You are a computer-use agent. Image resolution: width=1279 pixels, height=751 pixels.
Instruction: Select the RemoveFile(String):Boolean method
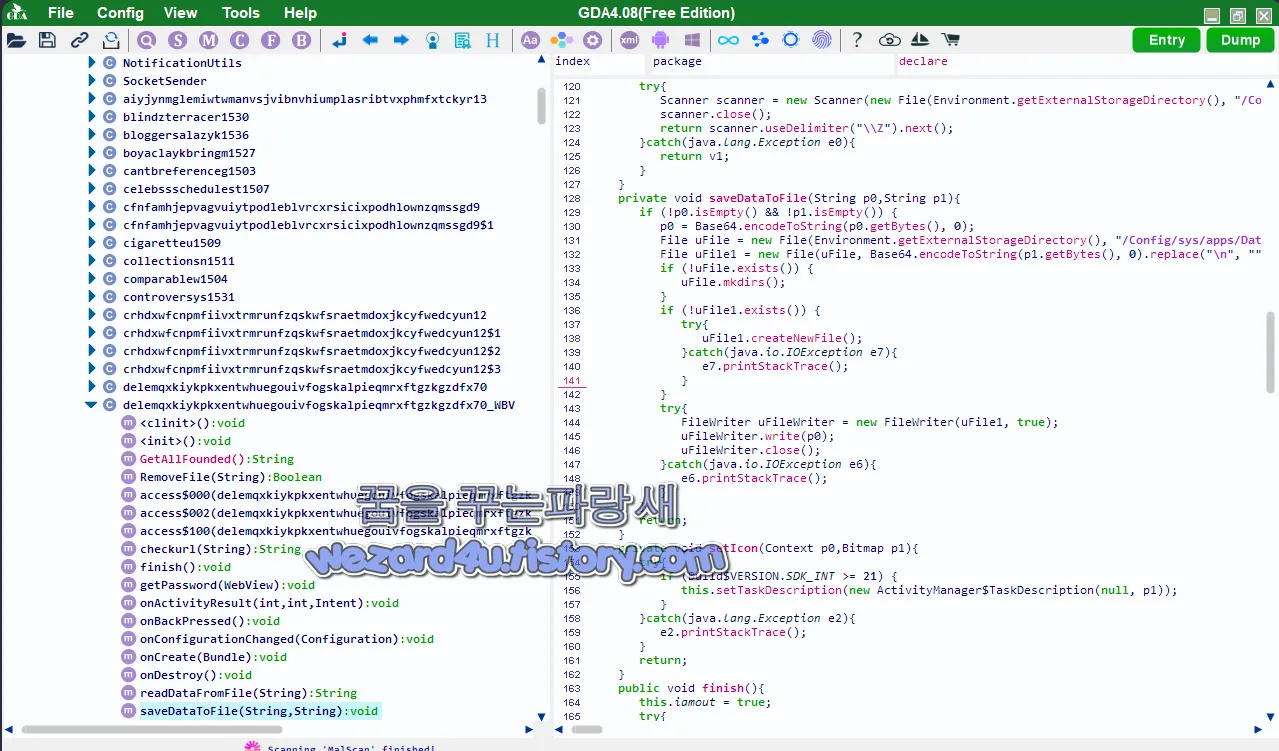[x=231, y=477]
